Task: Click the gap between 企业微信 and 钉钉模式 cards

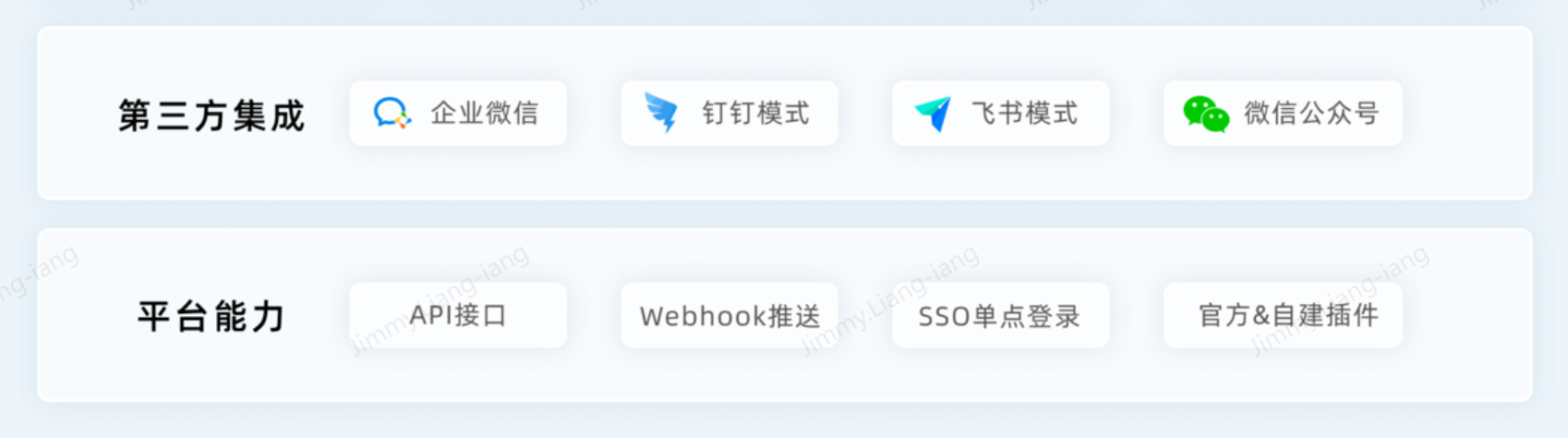Action: click(x=594, y=114)
